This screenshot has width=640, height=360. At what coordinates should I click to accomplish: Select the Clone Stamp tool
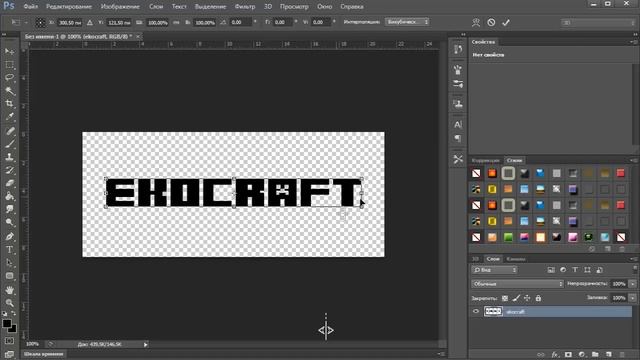9,157
